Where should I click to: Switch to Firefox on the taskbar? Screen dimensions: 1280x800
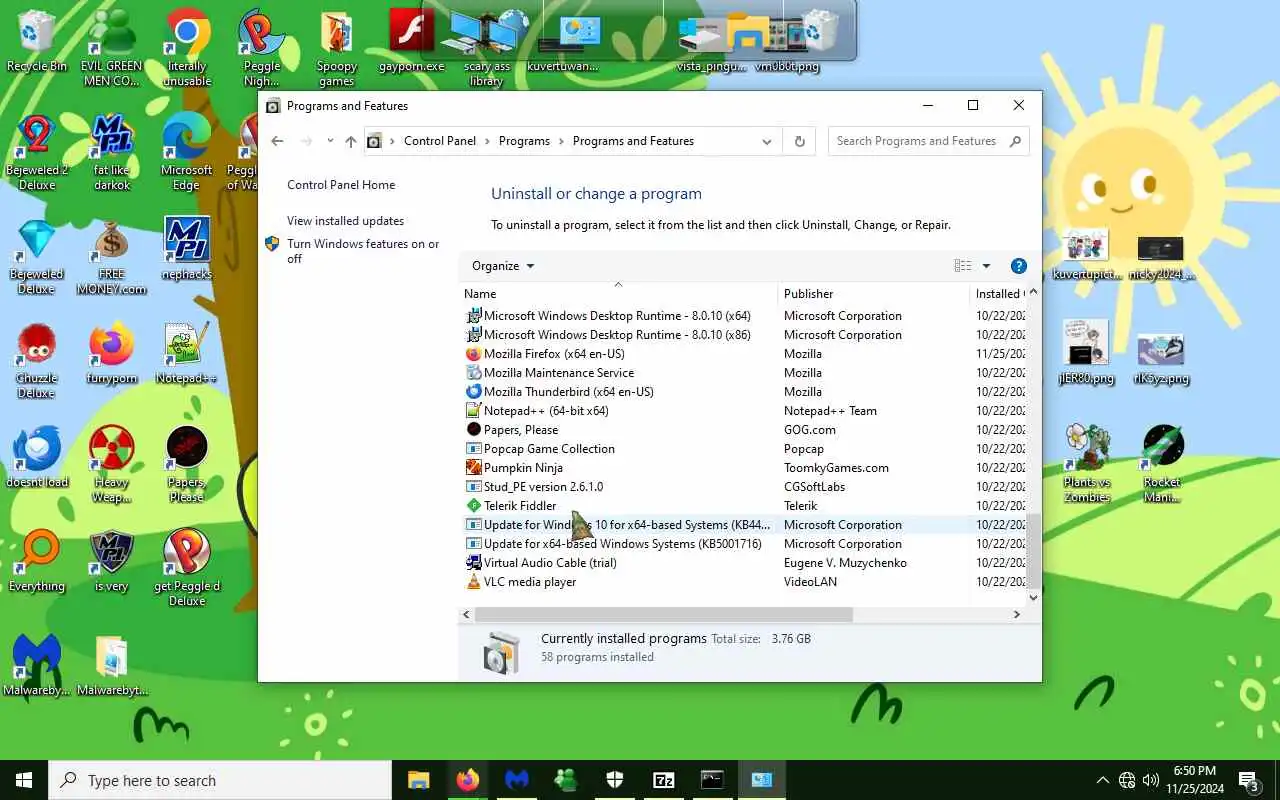click(x=467, y=780)
